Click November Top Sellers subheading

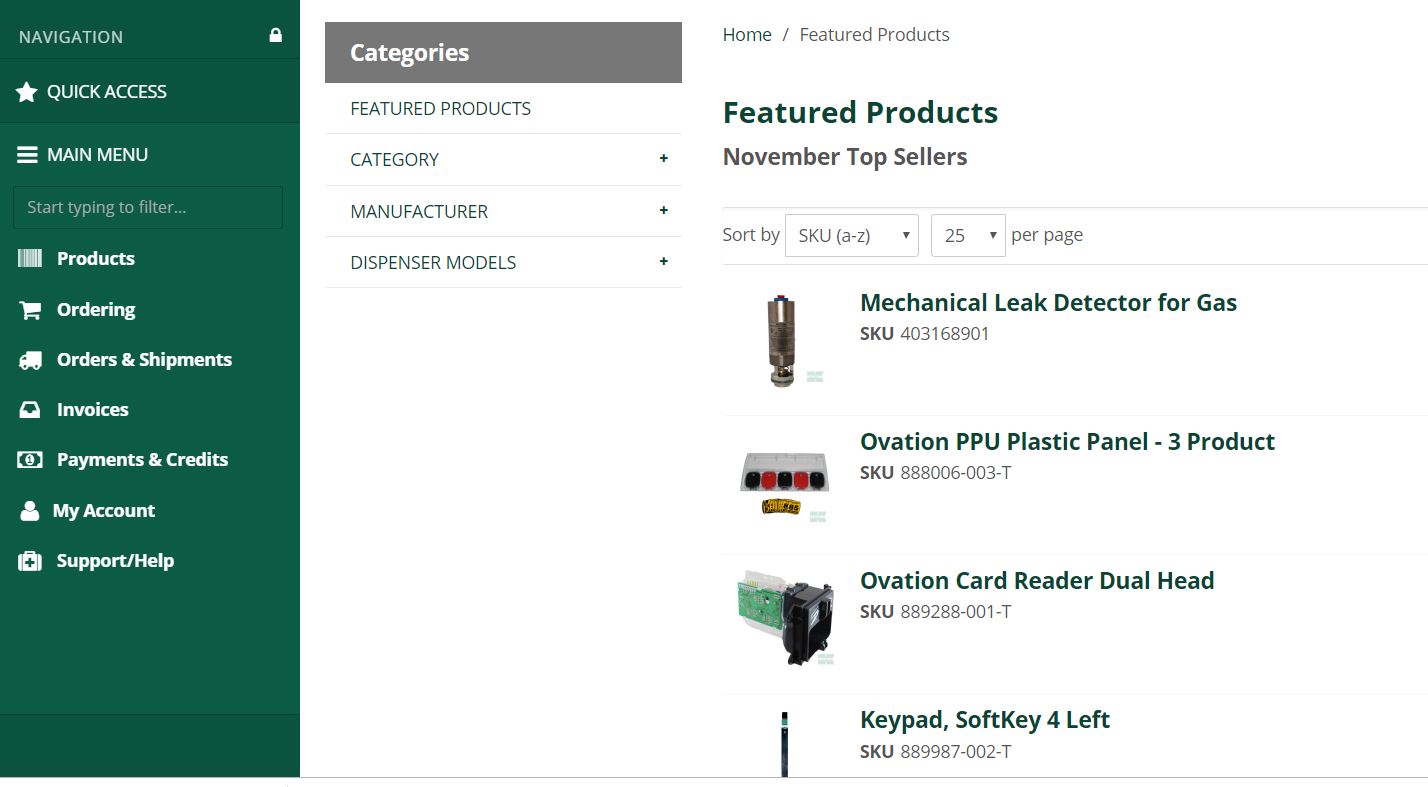tap(845, 157)
